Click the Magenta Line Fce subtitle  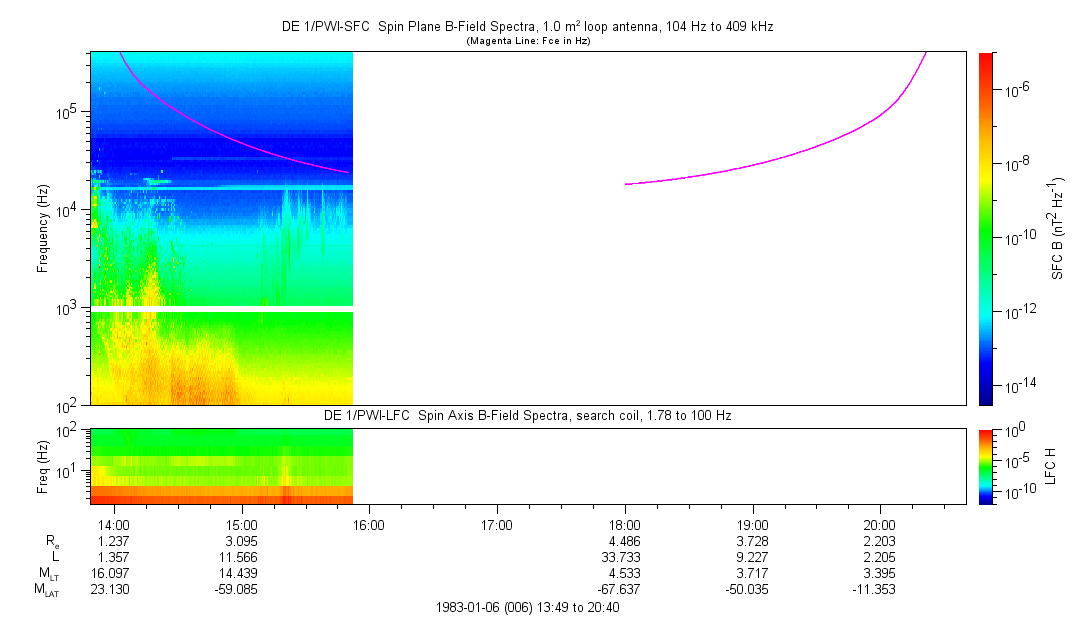pos(527,41)
